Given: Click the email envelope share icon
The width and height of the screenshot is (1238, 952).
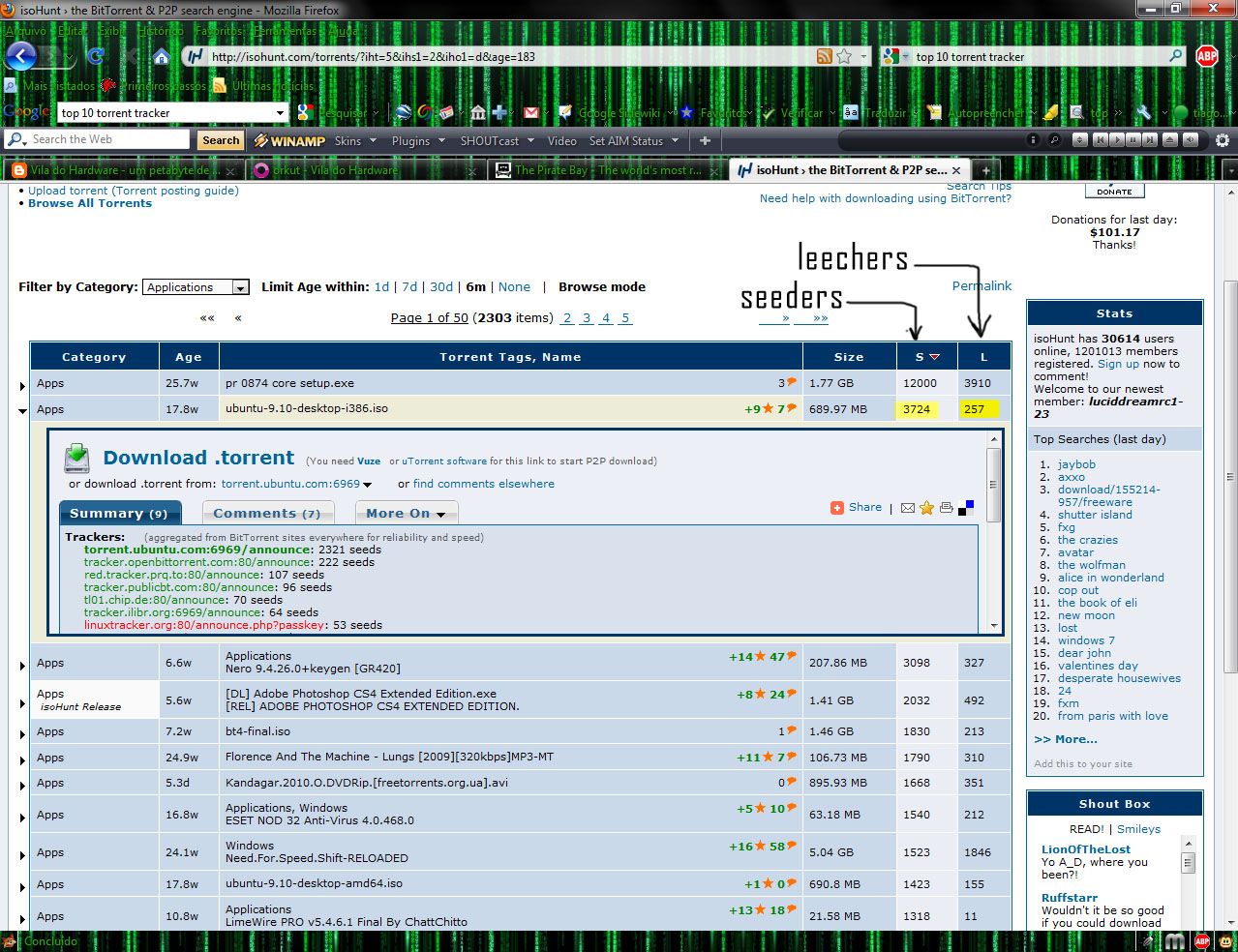Looking at the screenshot, I should point(907,507).
